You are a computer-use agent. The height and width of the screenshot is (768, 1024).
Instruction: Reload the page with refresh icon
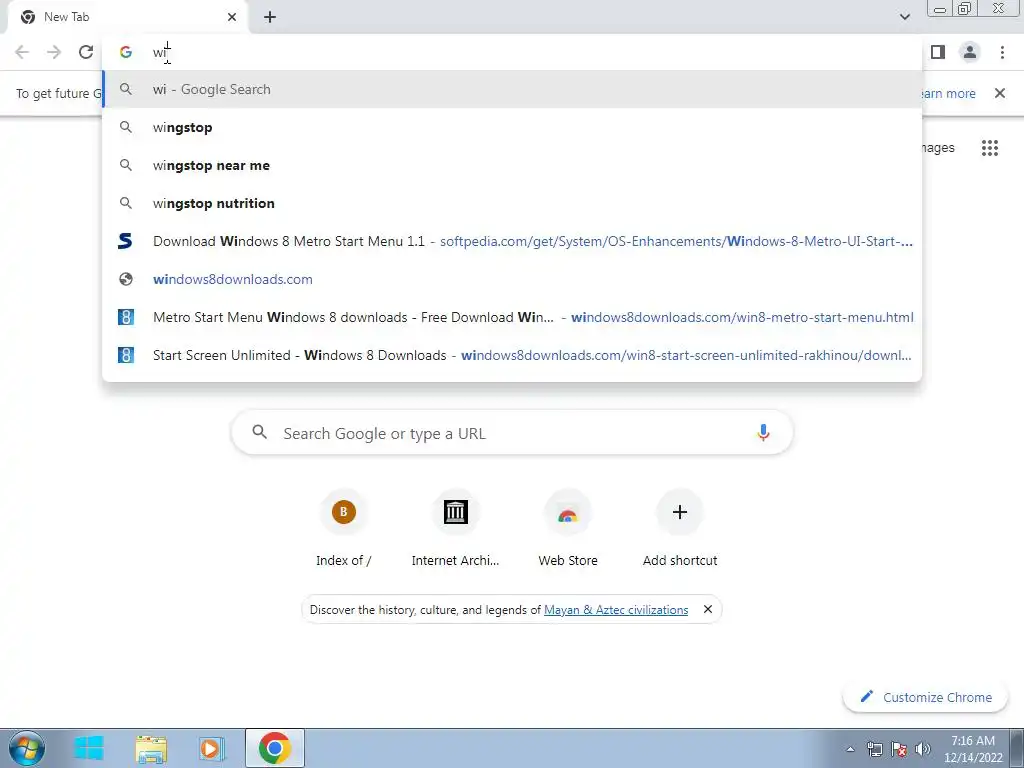86,52
